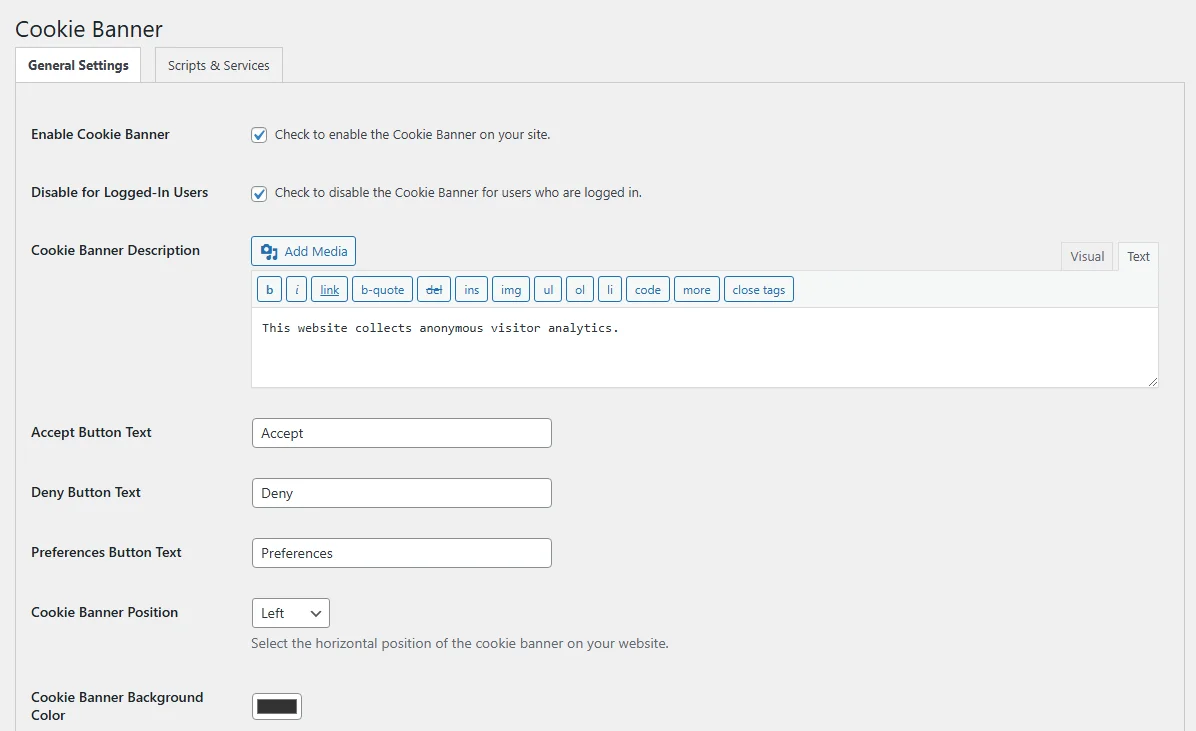
Task: Click the close tags button
Action: point(758,290)
